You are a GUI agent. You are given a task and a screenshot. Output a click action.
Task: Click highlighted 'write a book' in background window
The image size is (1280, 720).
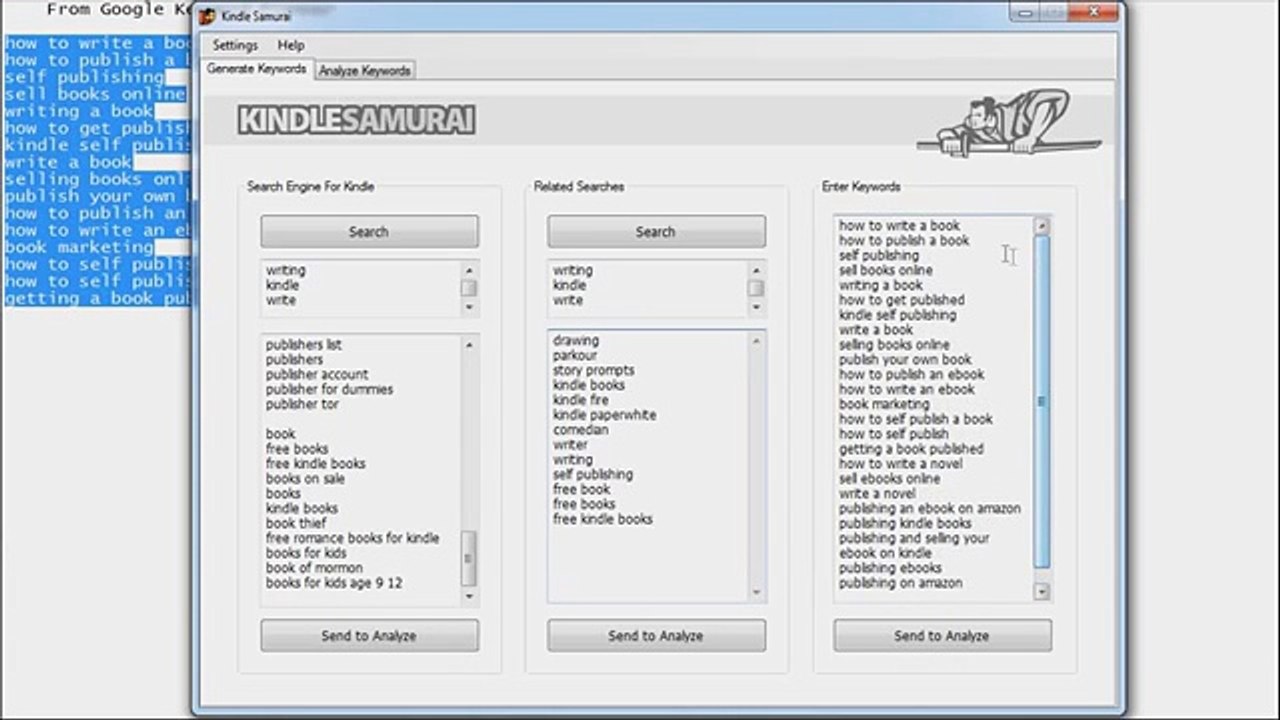point(68,162)
